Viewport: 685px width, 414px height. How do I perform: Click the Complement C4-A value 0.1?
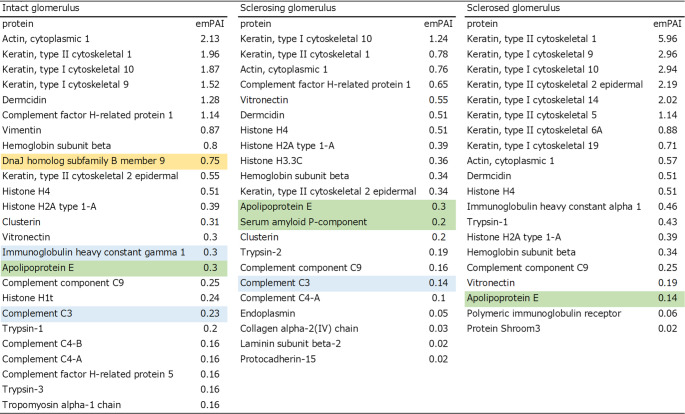click(x=438, y=298)
